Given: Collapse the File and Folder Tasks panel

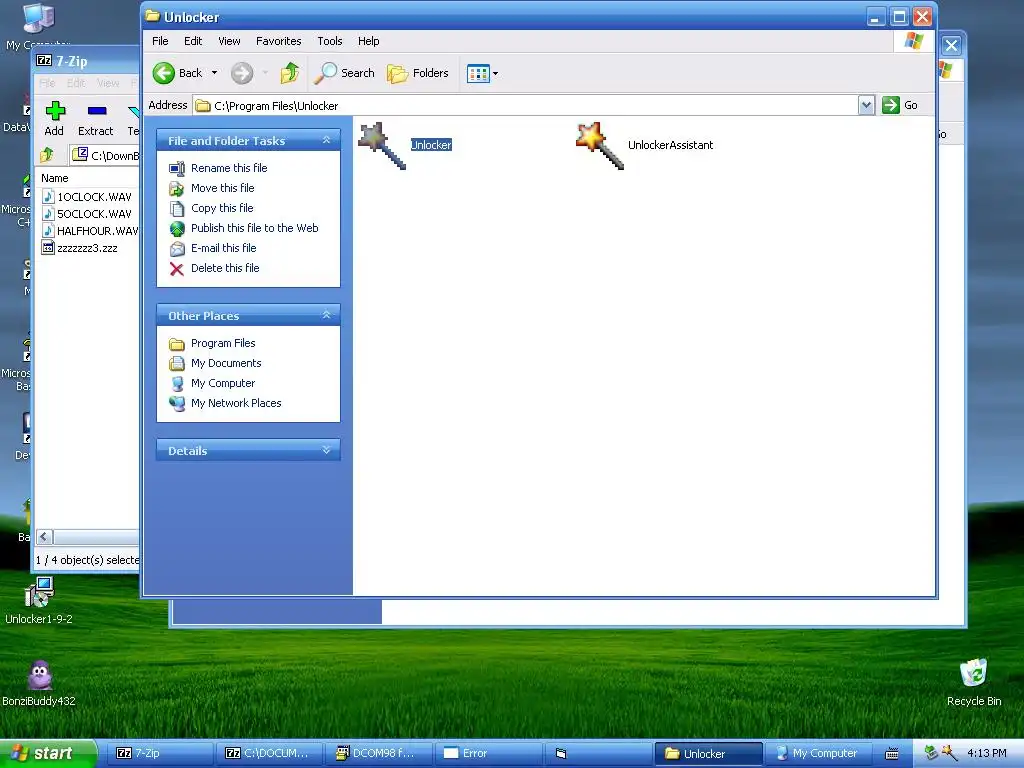Looking at the screenshot, I should pos(327,140).
